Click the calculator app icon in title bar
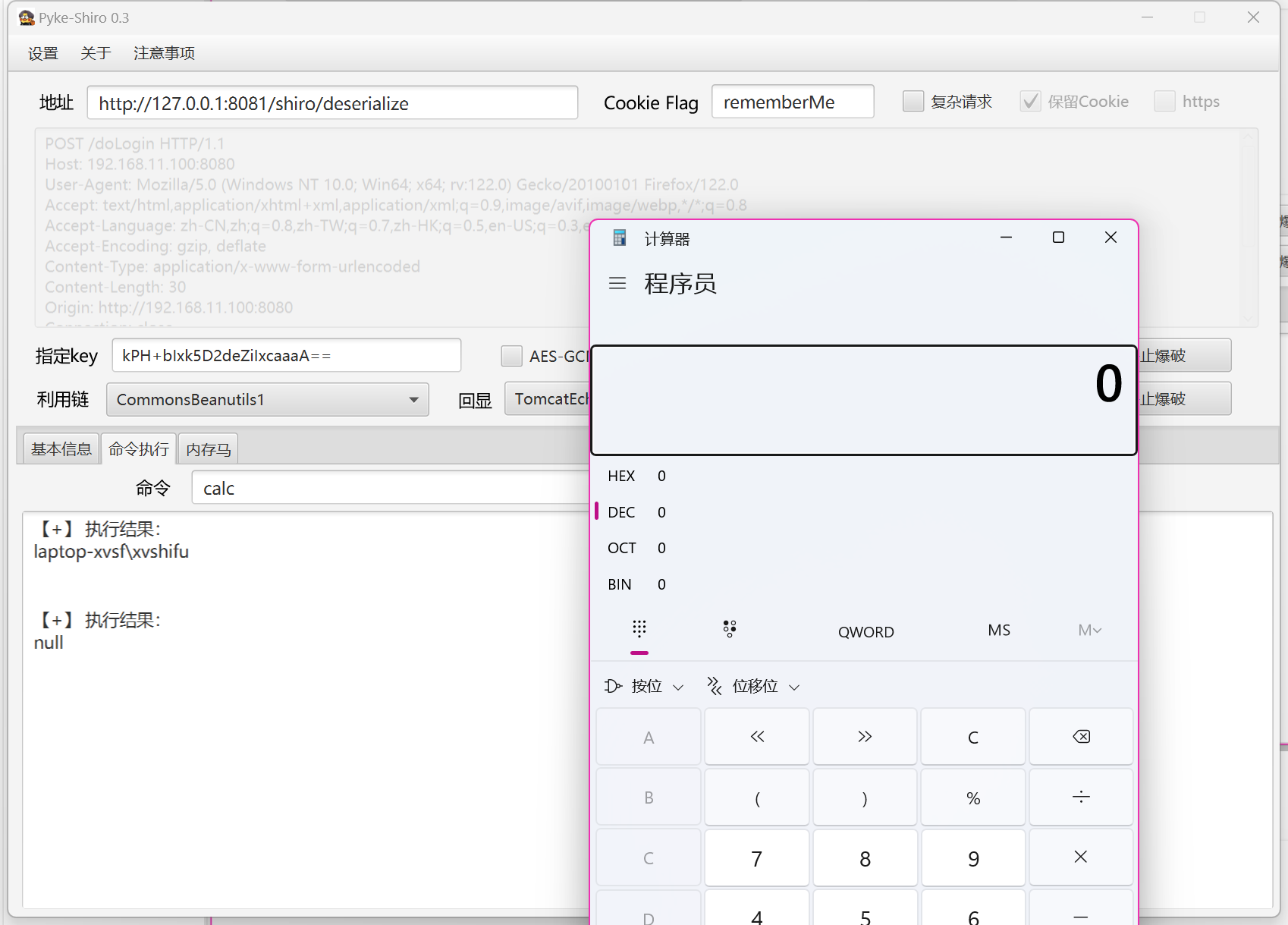Viewport: 1288px width, 925px height. (x=620, y=238)
